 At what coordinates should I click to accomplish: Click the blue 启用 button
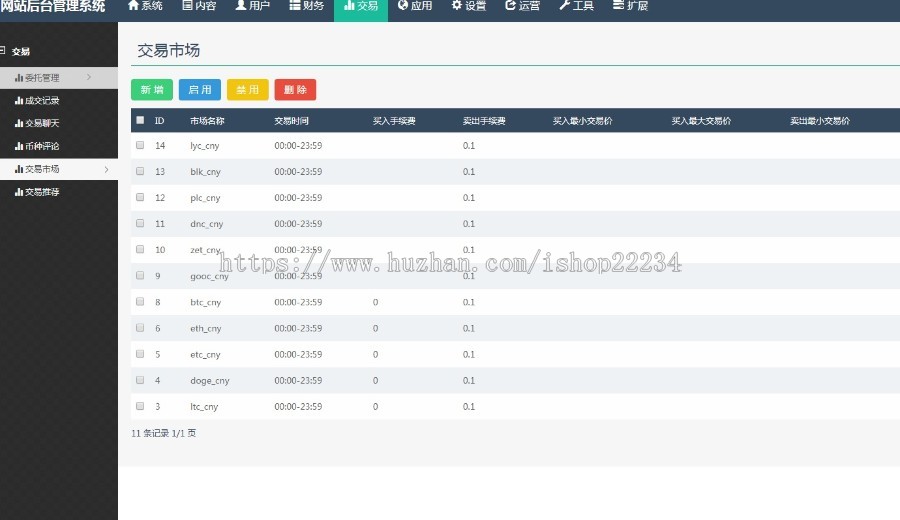(x=200, y=90)
